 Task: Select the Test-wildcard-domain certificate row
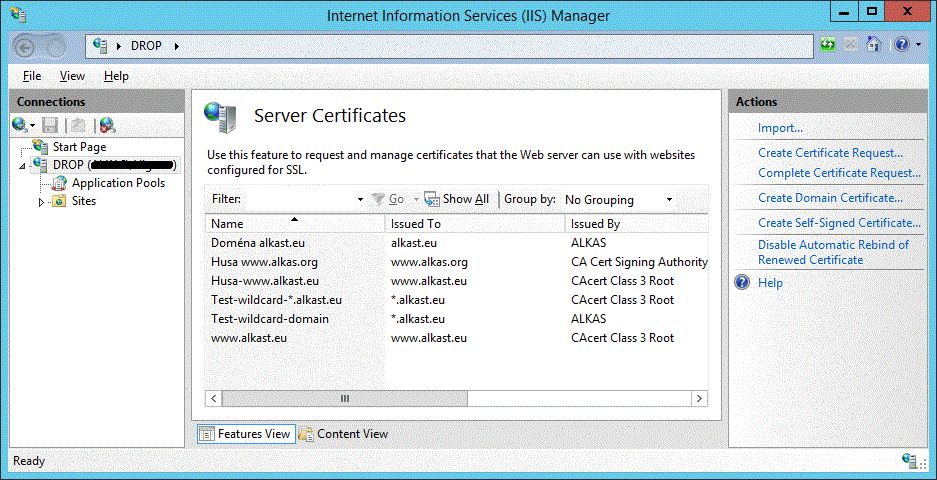tap(270, 319)
